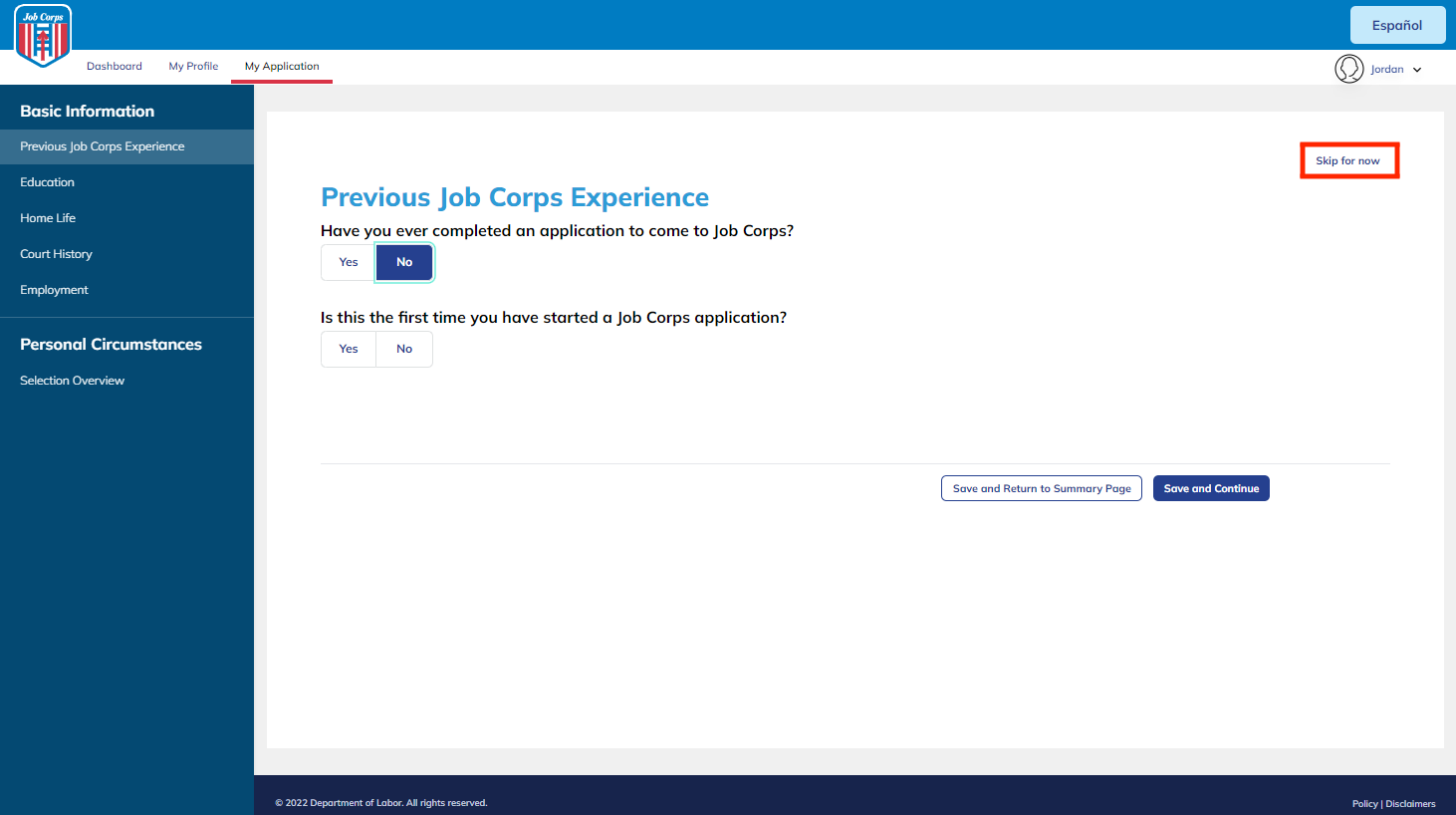
Task: Click the Skip for now link
Action: tap(1348, 159)
